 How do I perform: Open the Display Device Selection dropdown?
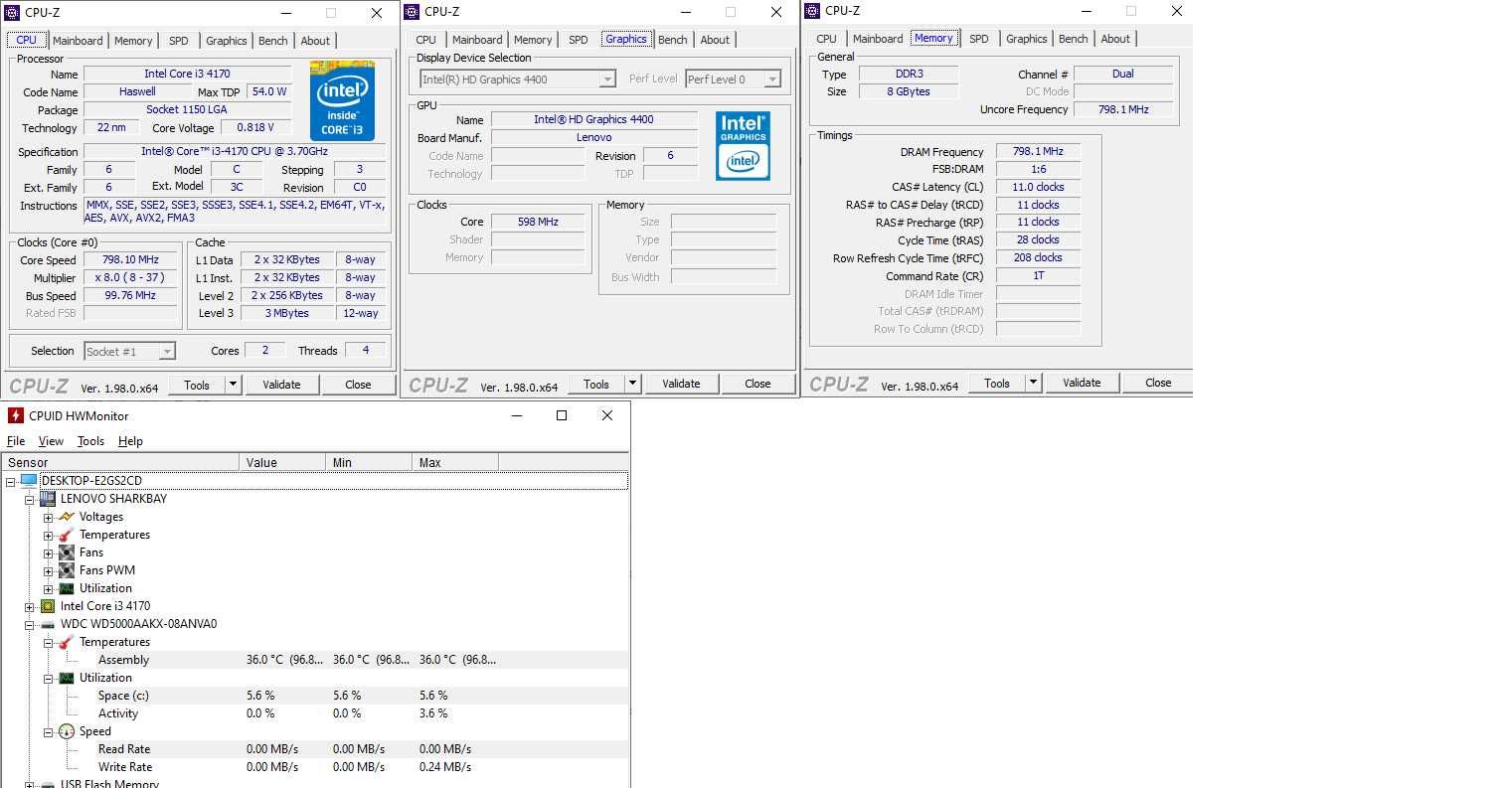pos(607,79)
